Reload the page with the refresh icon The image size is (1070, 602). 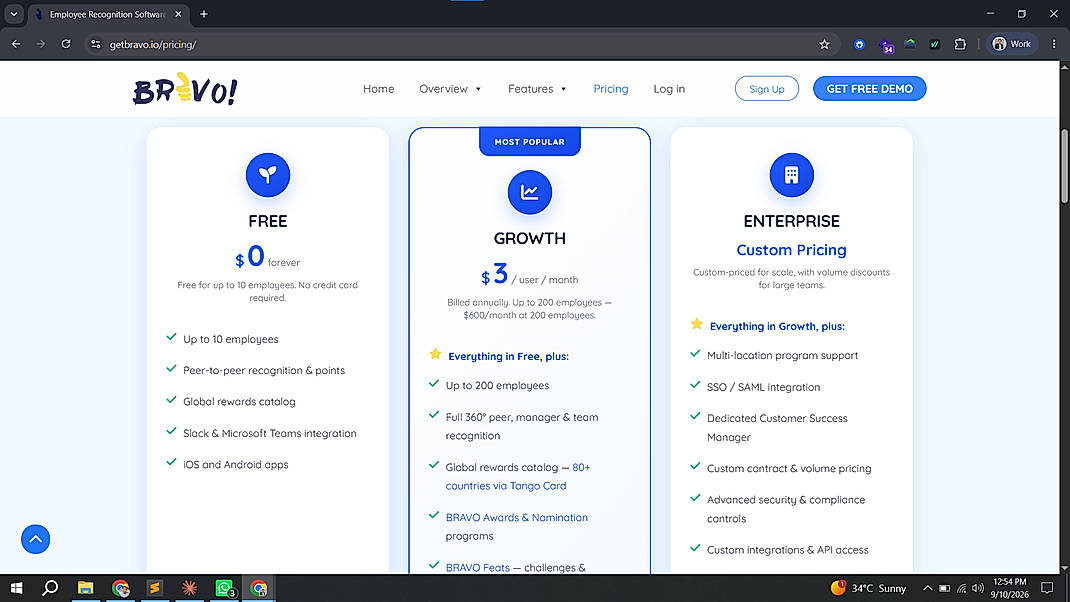click(66, 44)
